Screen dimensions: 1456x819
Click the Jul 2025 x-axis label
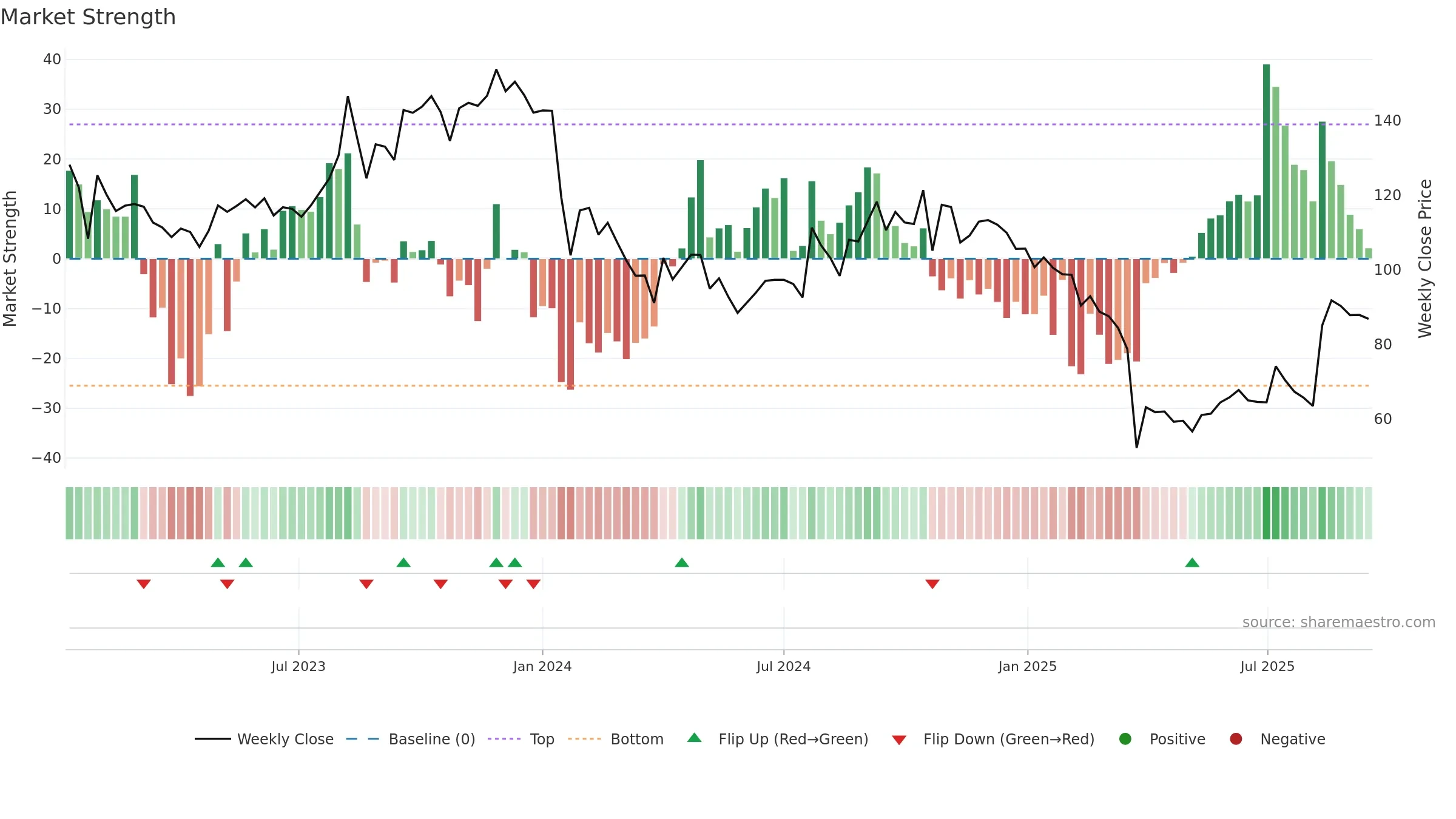[1267, 667]
